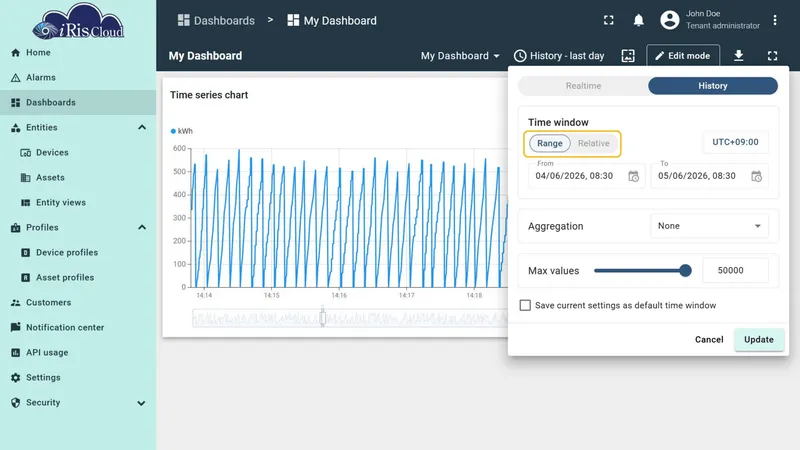Open notifications bell

click(x=638, y=20)
